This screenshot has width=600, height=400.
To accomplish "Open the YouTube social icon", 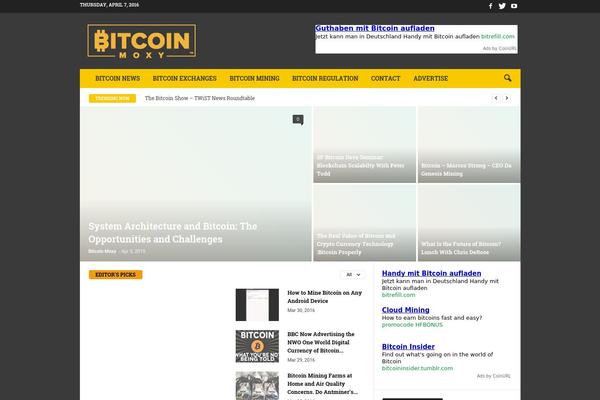I will [514, 6].
